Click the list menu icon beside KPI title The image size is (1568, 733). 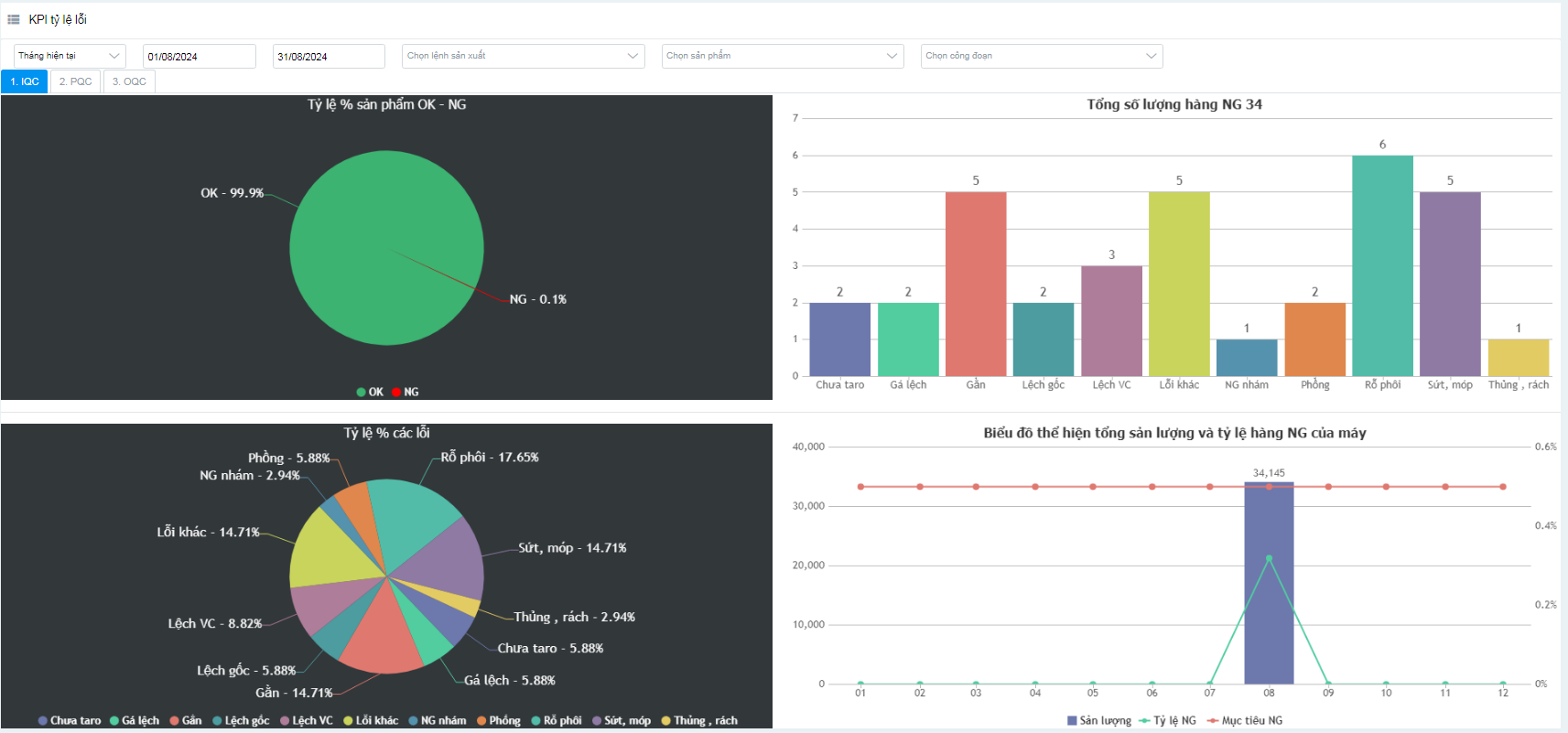pyautogui.click(x=14, y=19)
